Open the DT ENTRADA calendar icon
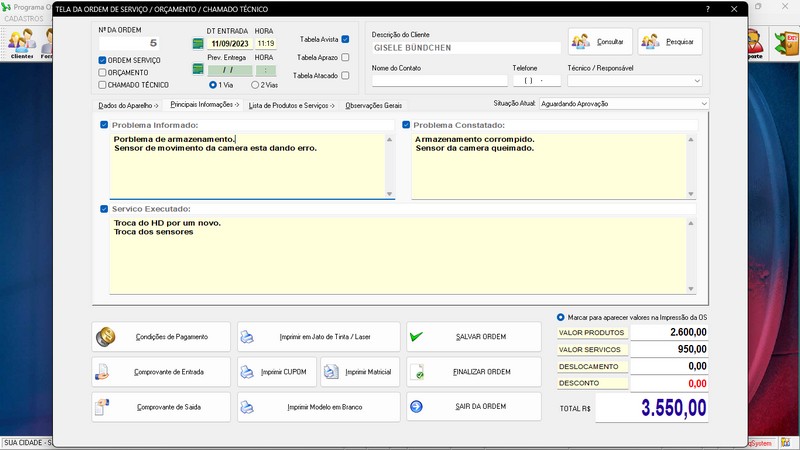The height and width of the screenshot is (450, 800). pyautogui.click(x=198, y=44)
